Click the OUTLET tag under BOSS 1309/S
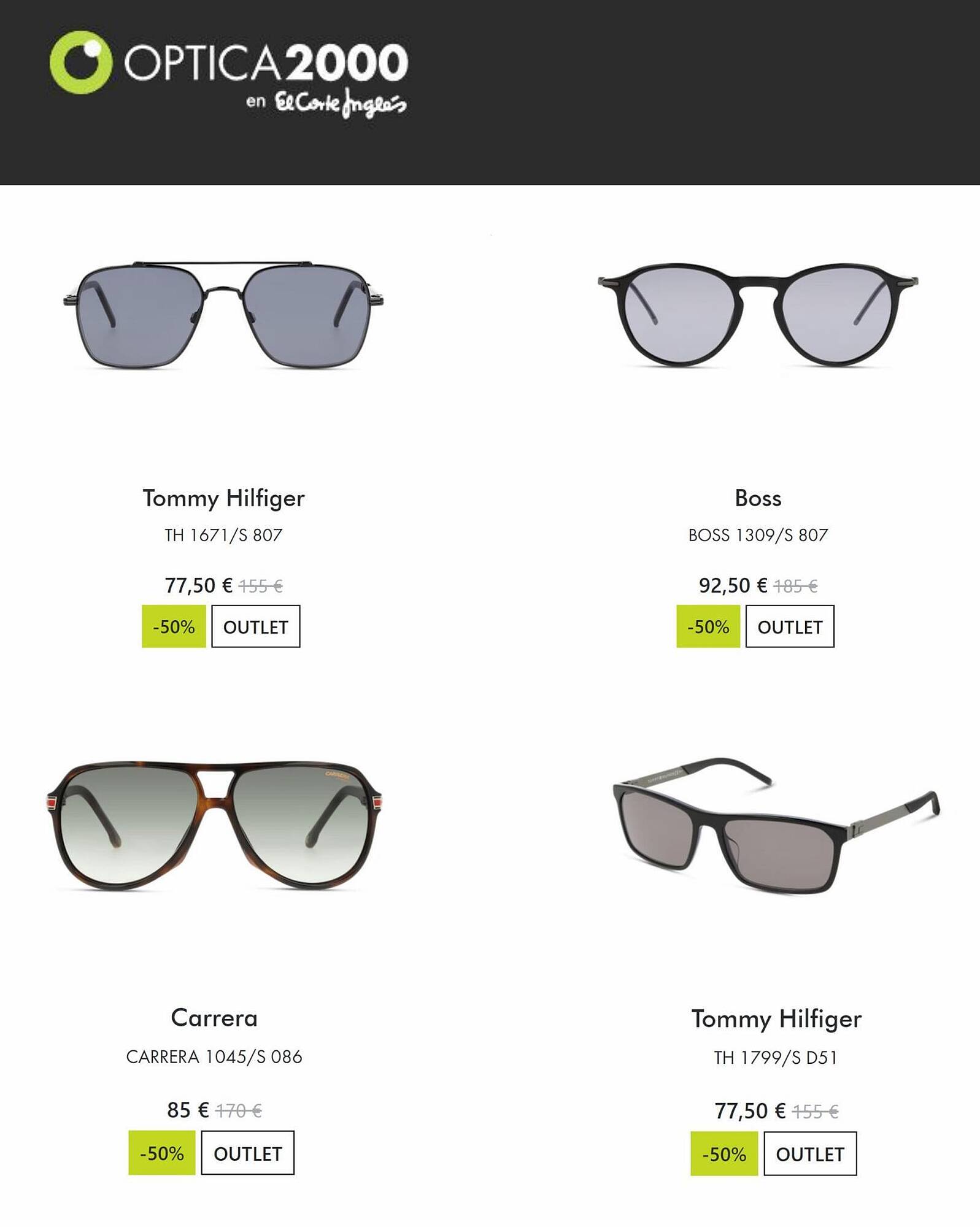This screenshot has height=1227, width=980. coord(790,626)
